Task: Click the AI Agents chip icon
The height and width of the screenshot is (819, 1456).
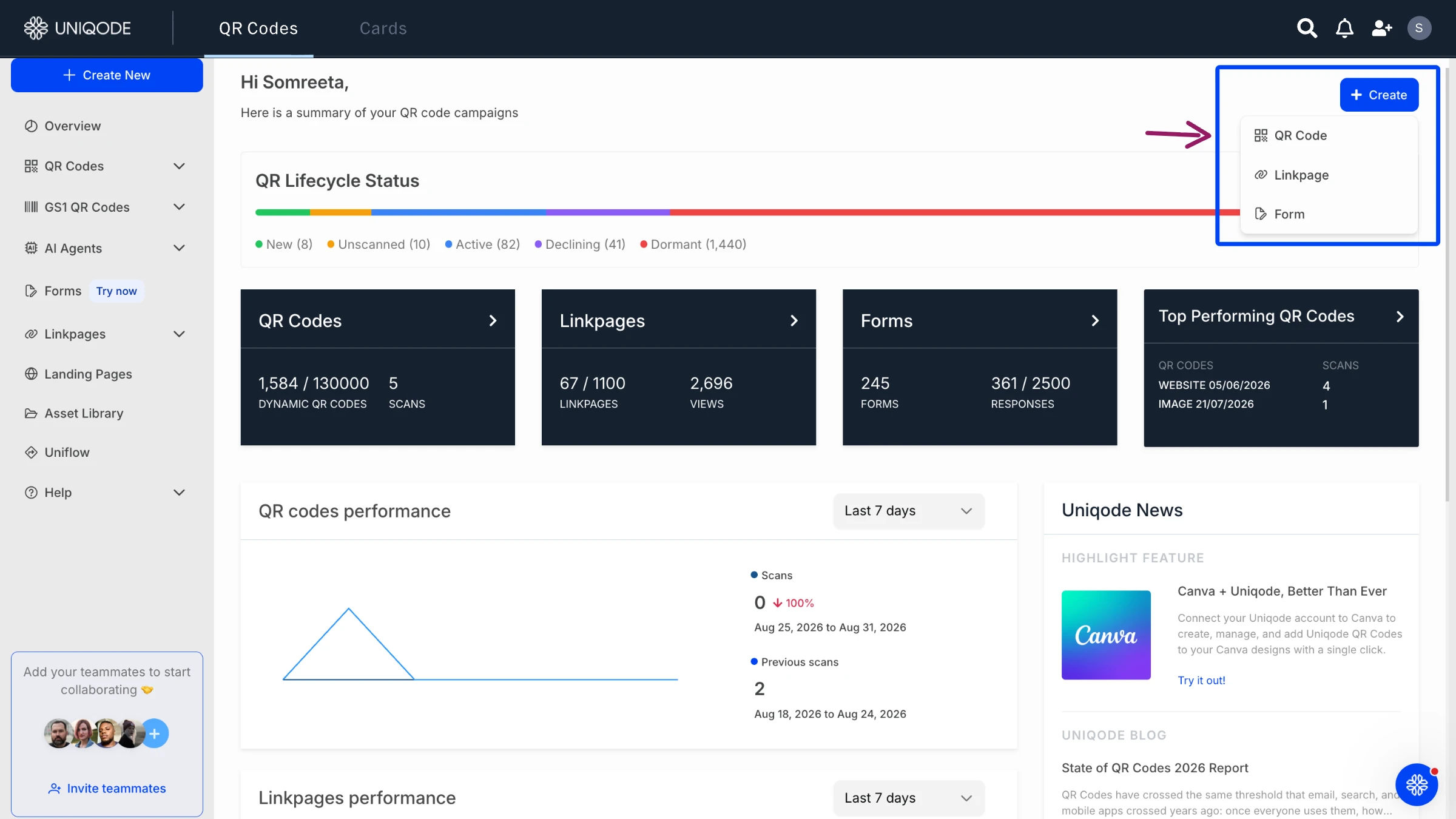Action: [31, 248]
